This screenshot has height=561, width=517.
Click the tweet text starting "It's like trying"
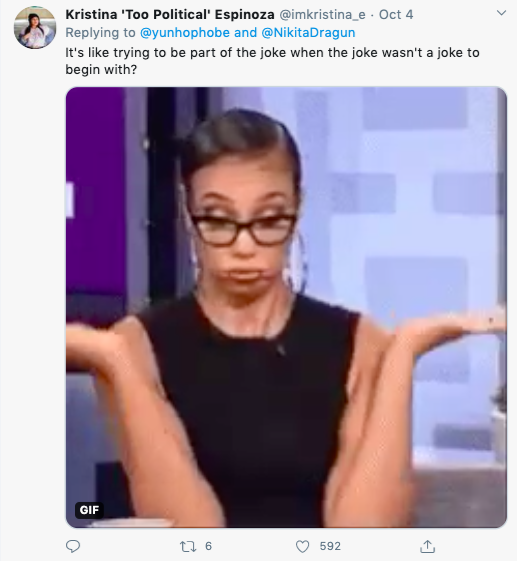[272, 61]
